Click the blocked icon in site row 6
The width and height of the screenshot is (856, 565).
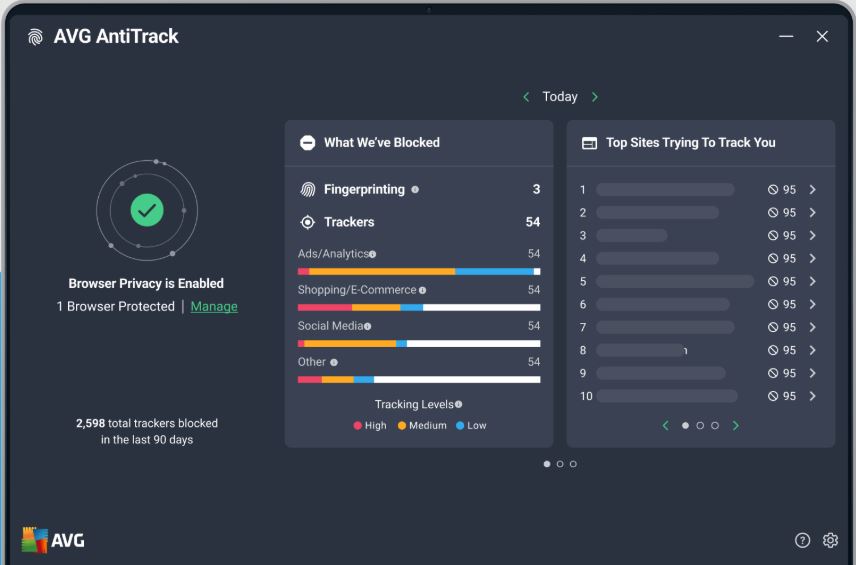pos(772,304)
